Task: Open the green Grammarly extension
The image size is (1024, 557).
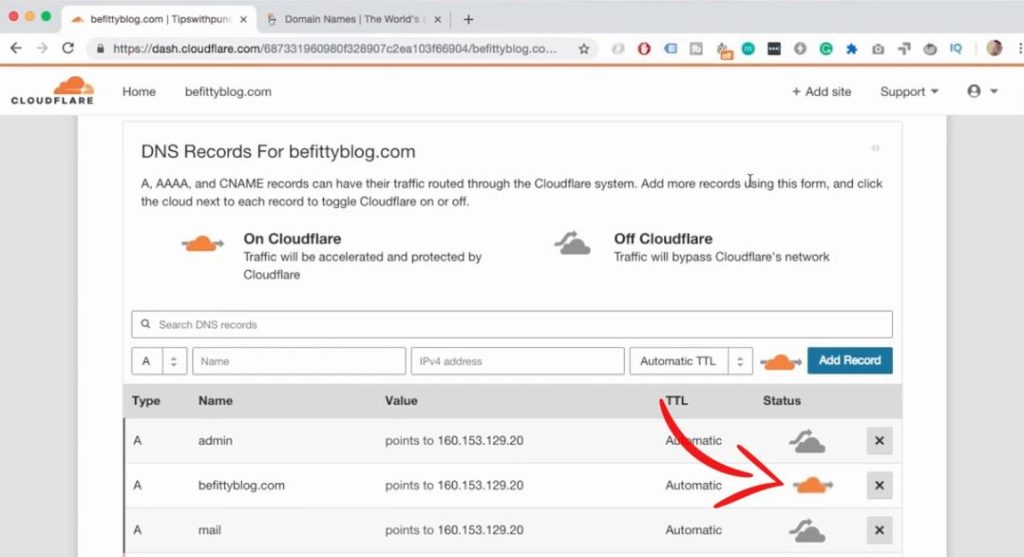Action: click(x=826, y=48)
